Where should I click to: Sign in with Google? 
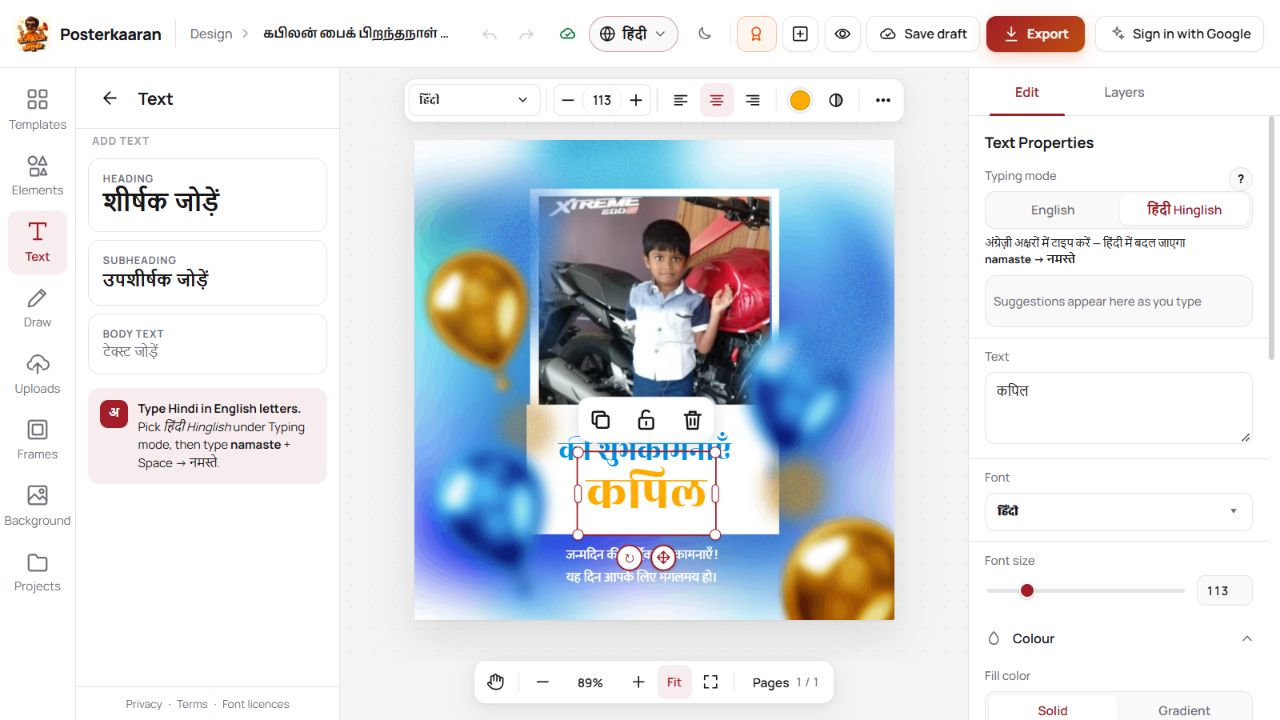point(1179,34)
